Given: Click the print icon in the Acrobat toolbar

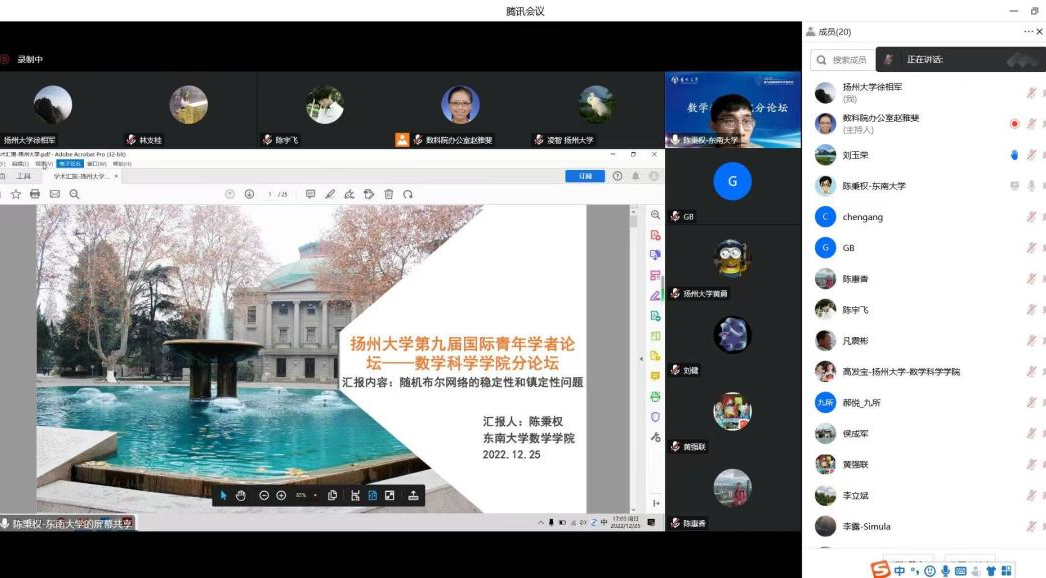Looking at the screenshot, I should point(35,194).
